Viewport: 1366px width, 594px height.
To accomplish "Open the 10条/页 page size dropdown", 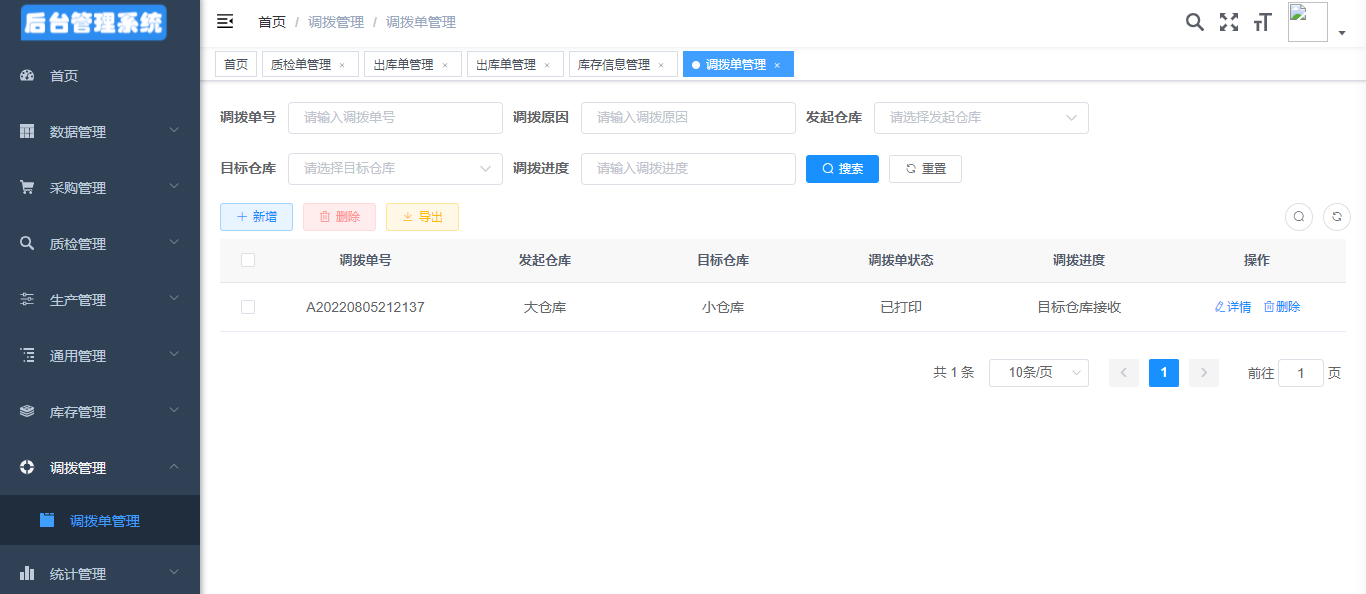I will pos(1038,373).
